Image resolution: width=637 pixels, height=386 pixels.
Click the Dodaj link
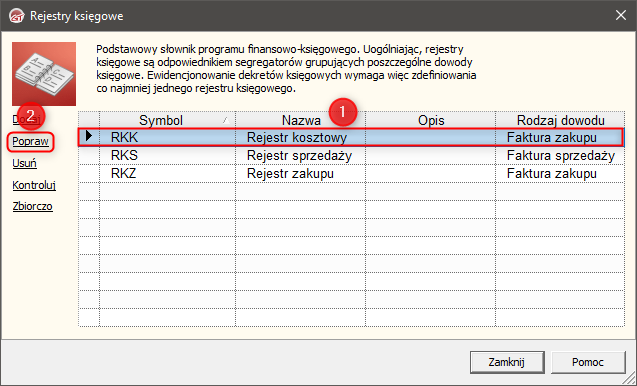pos(26,119)
